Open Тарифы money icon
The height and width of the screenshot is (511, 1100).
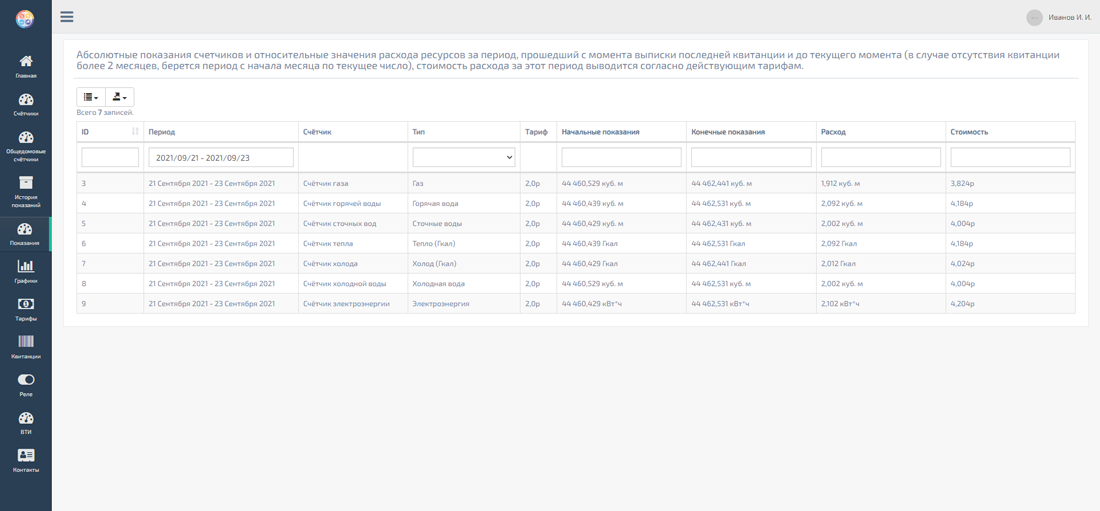coord(26,305)
